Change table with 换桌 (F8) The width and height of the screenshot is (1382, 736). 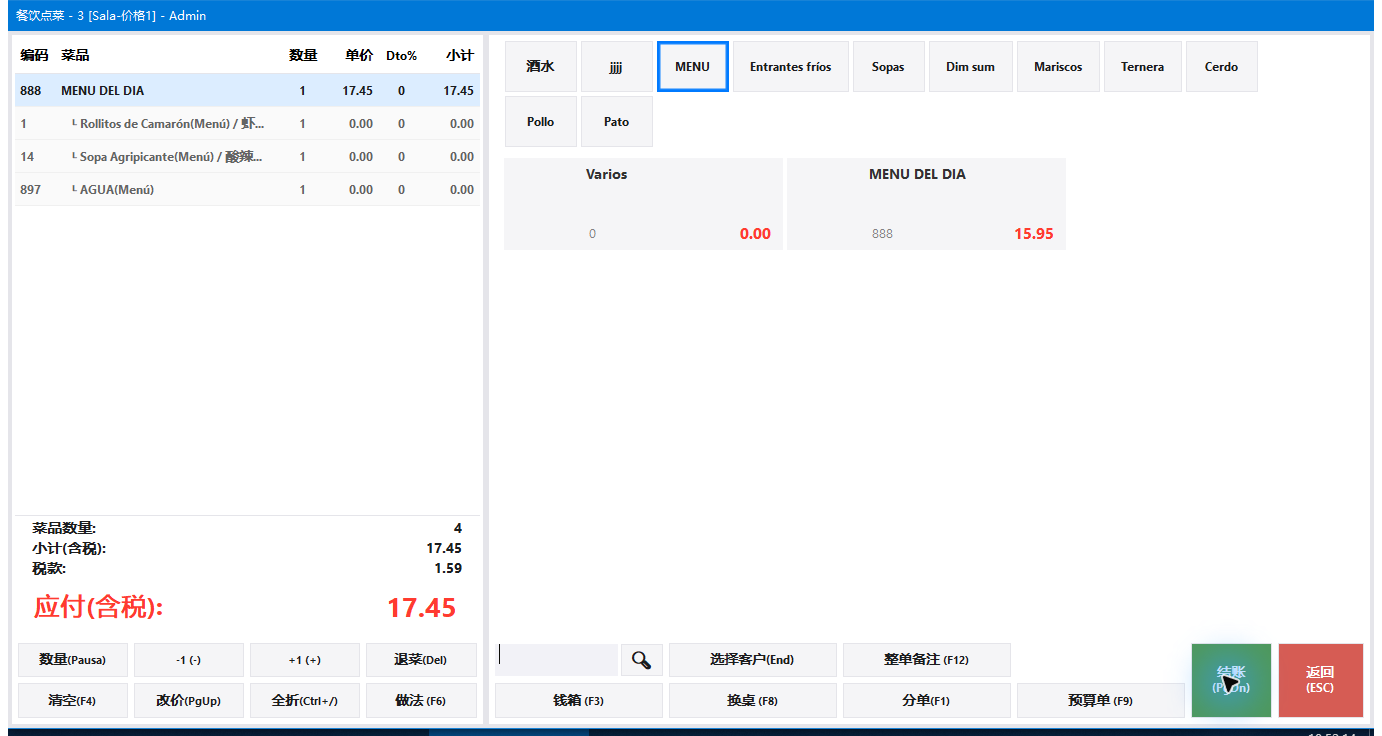pyautogui.click(x=752, y=701)
